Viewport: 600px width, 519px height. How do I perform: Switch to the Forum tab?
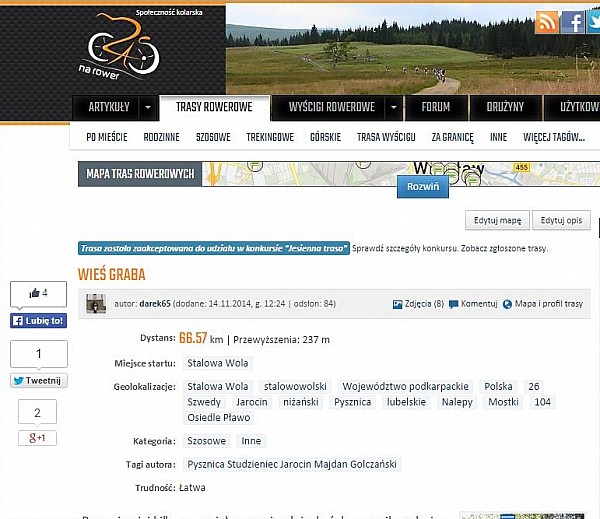pos(435,107)
